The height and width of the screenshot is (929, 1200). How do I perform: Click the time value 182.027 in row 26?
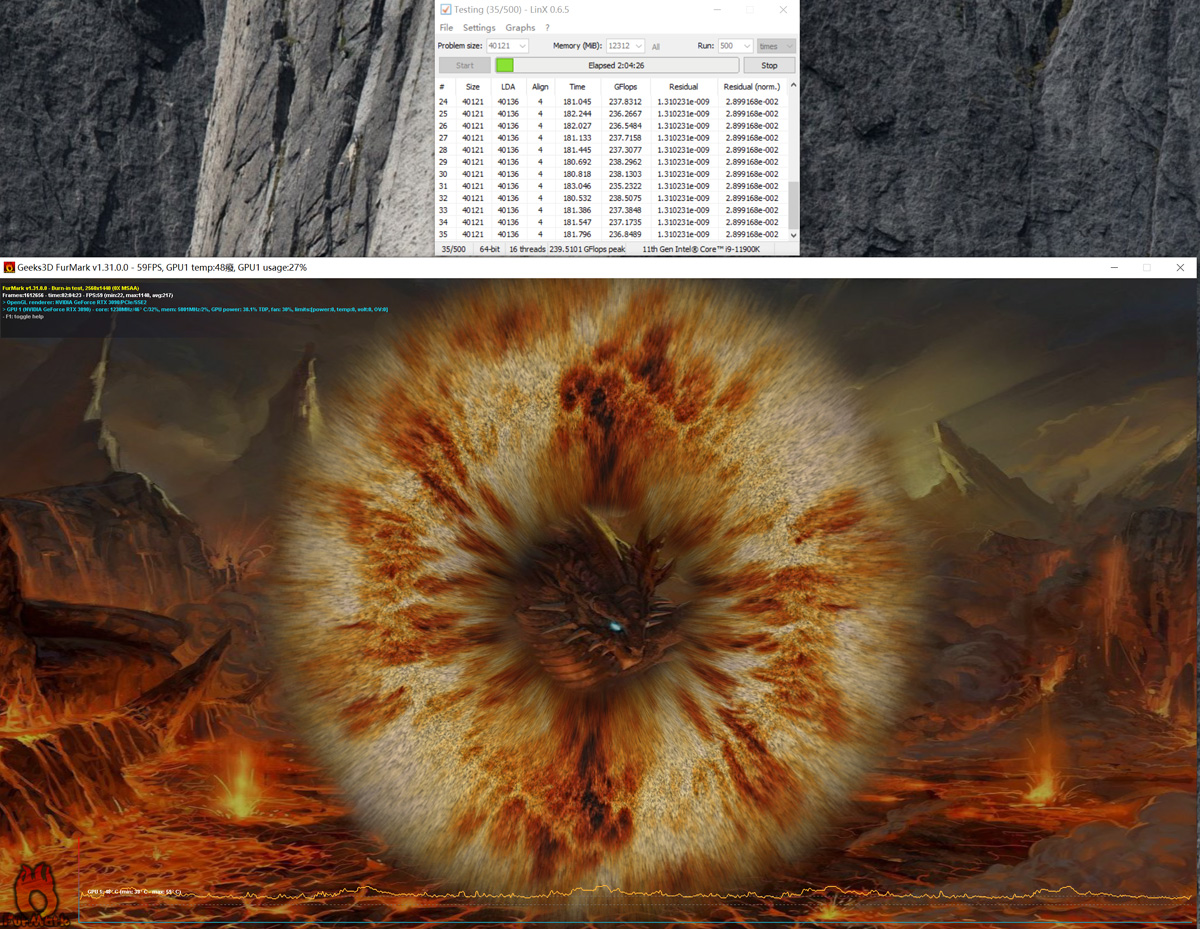pos(577,126)
